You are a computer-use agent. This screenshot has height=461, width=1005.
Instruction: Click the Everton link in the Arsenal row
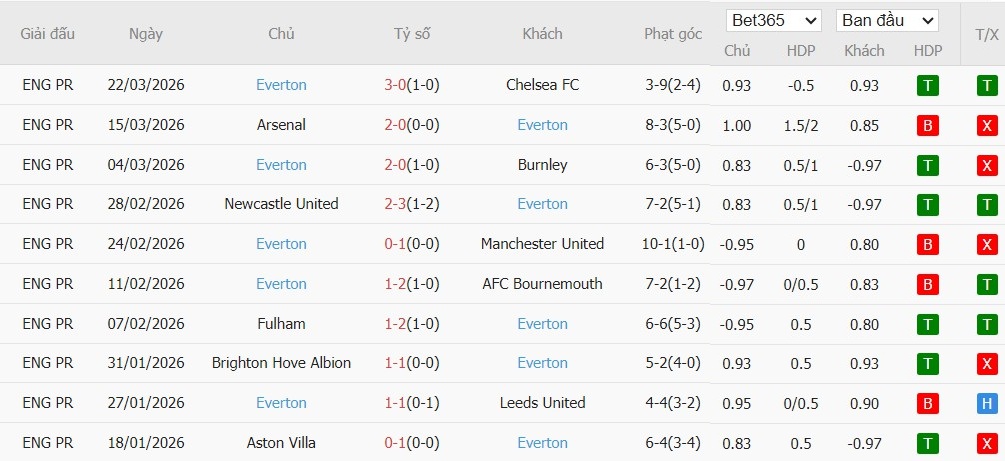(542, 125)
